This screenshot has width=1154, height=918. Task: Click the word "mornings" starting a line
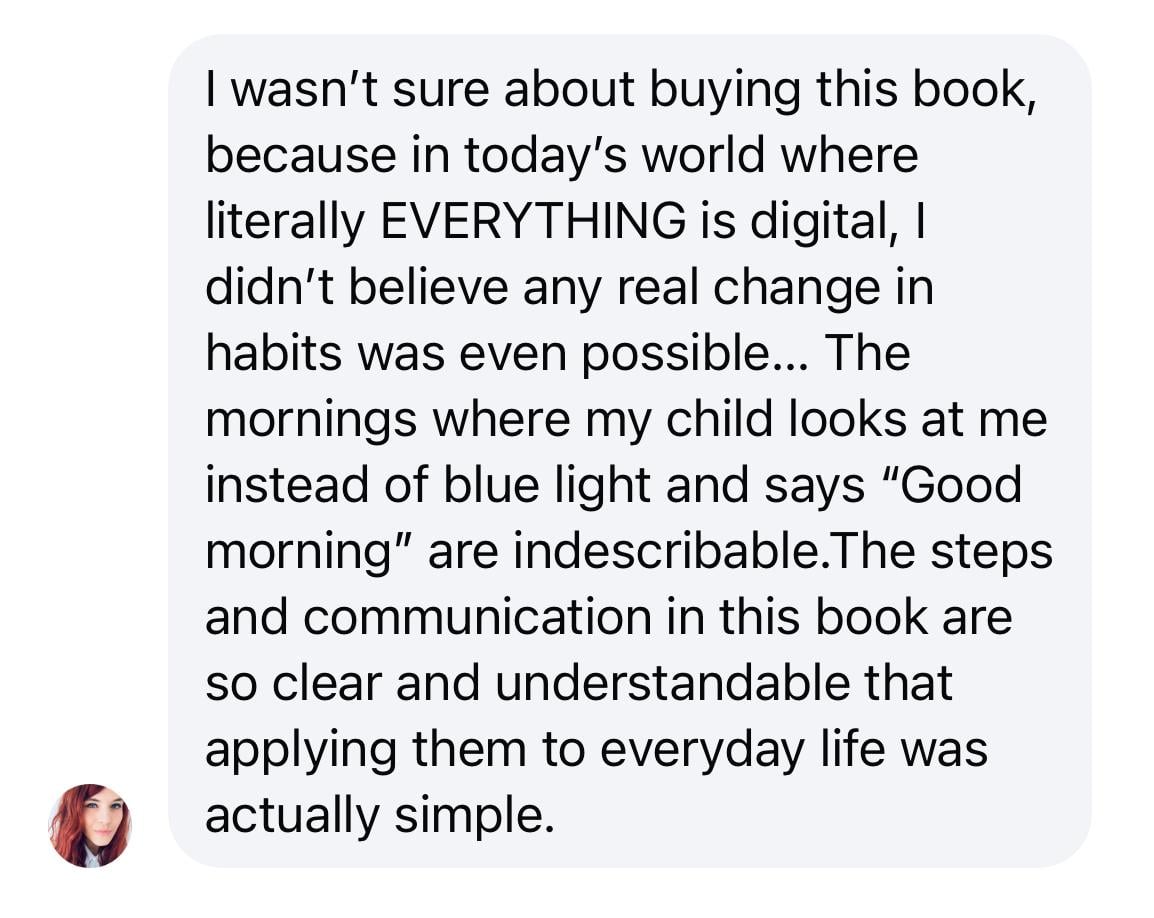[x=311, y=420]
